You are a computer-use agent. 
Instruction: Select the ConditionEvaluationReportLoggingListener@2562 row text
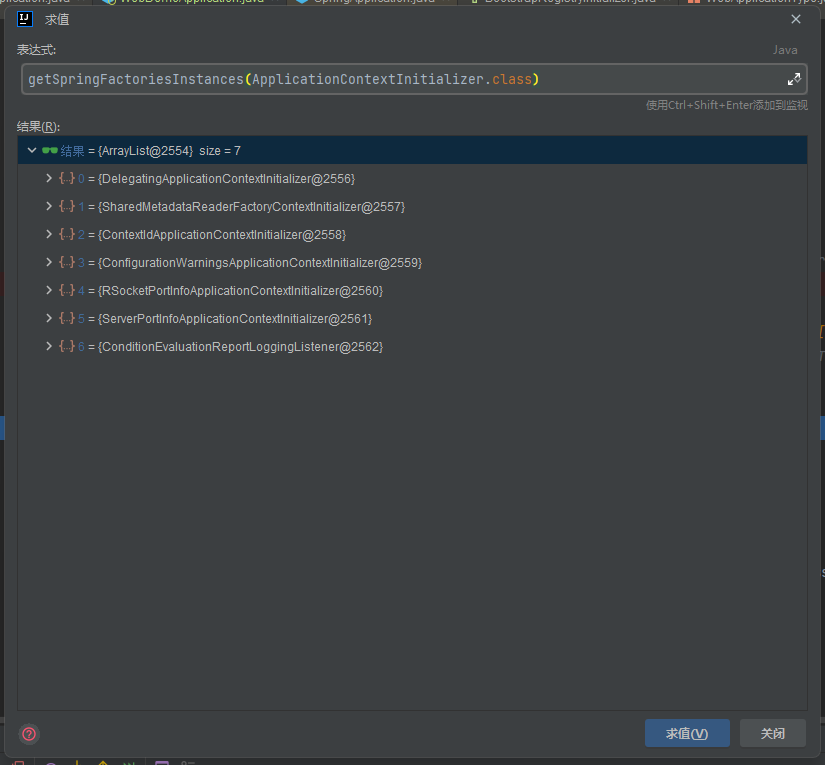pos(240,347)
